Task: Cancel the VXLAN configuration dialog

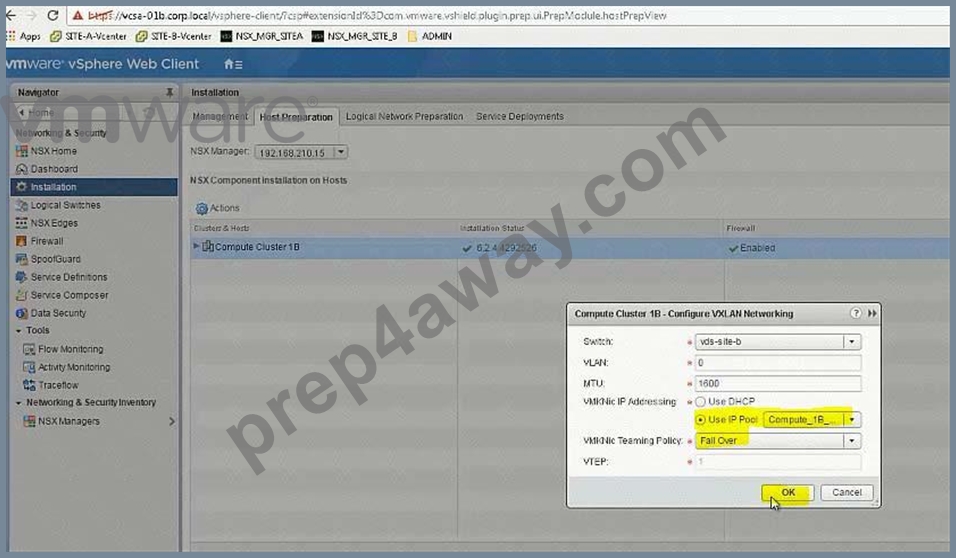Action: click(x=846, y=492)
